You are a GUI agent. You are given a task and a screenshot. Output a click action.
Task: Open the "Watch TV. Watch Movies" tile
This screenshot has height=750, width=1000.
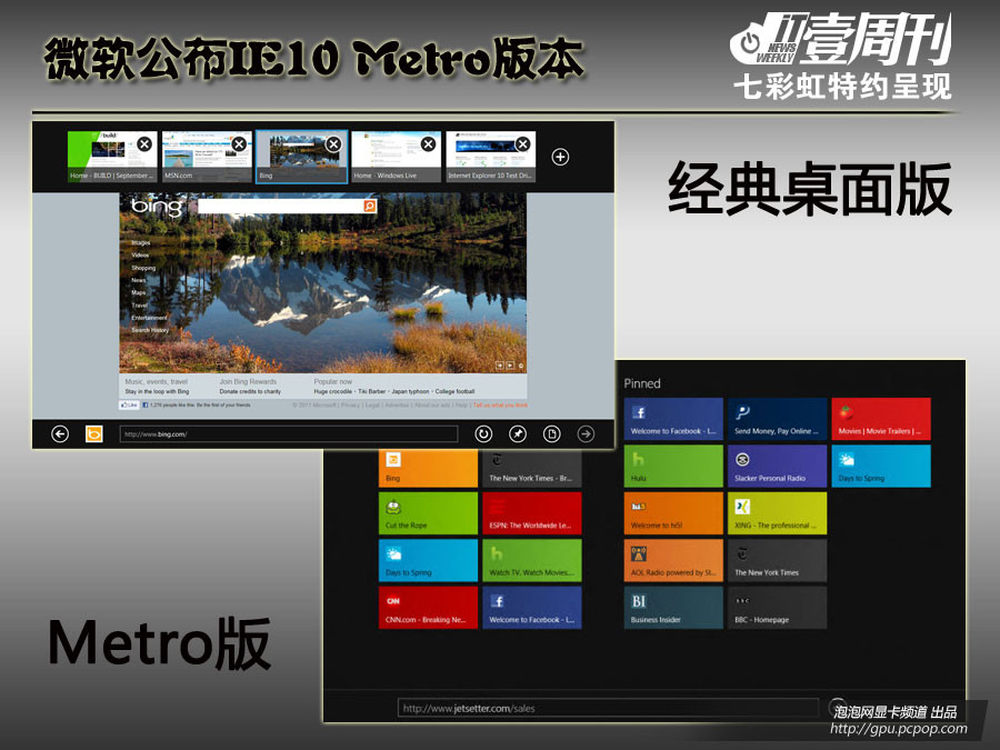(532, 560)
